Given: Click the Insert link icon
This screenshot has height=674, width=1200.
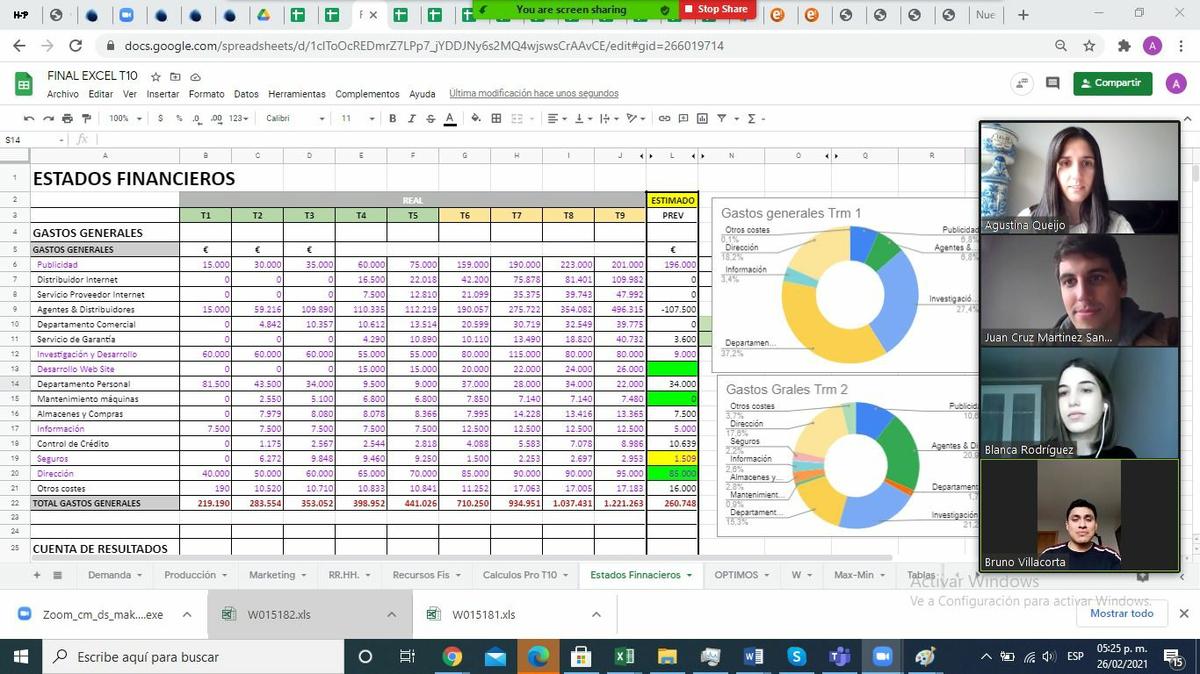Looking at the screenshot, I should (x=664, y=118).
